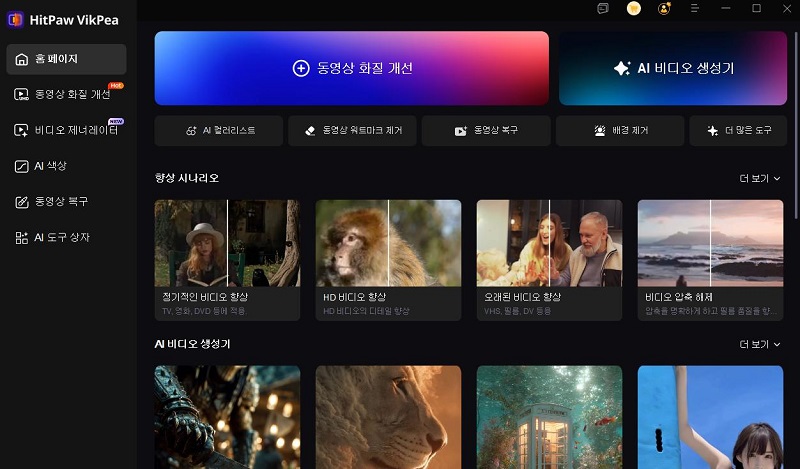Click the large 동영상 화질 개선 banner
This screenshot has width=800, height=469.
tap(351, 68)
